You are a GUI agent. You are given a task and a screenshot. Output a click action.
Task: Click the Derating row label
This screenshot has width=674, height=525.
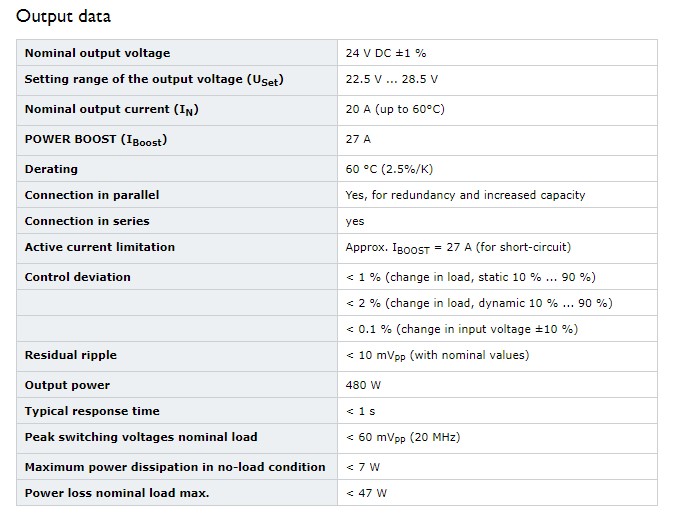51,169
